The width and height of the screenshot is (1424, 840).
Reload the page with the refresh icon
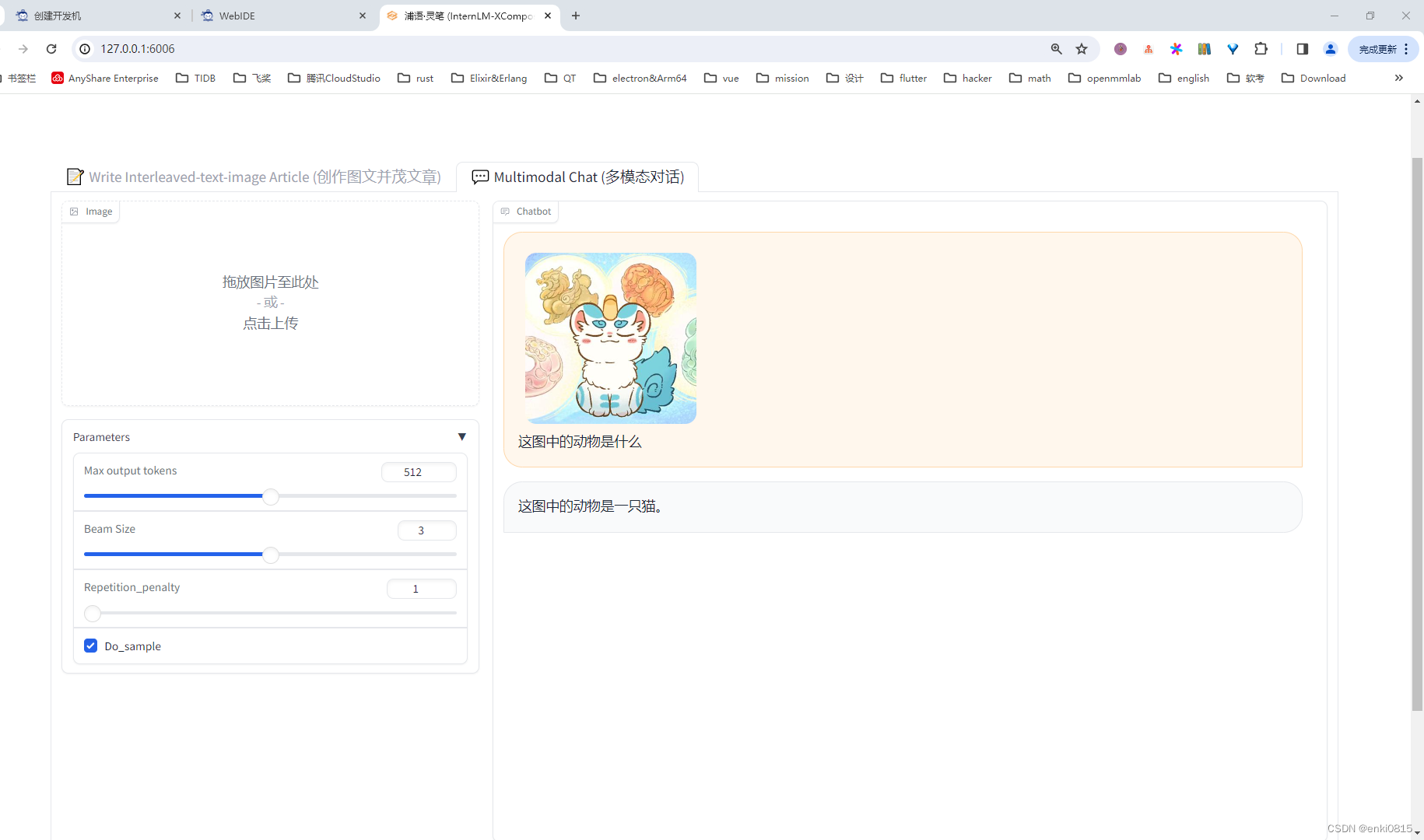pos(51,49)
